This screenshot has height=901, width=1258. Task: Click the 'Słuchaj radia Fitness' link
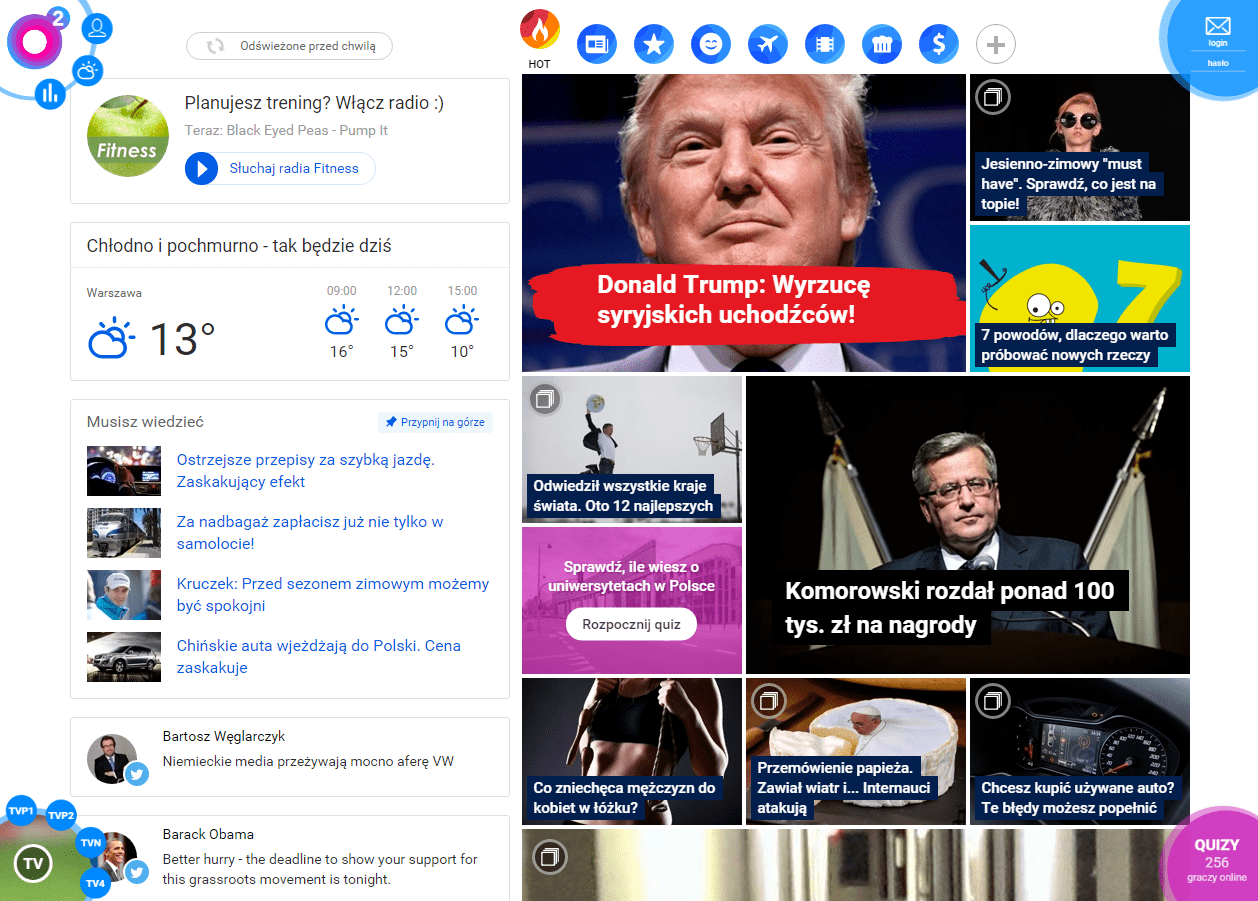click(x=294, y=169)
